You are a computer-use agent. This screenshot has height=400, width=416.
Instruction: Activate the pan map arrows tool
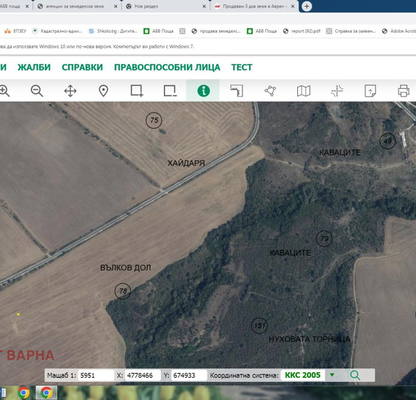click(70, 91)
